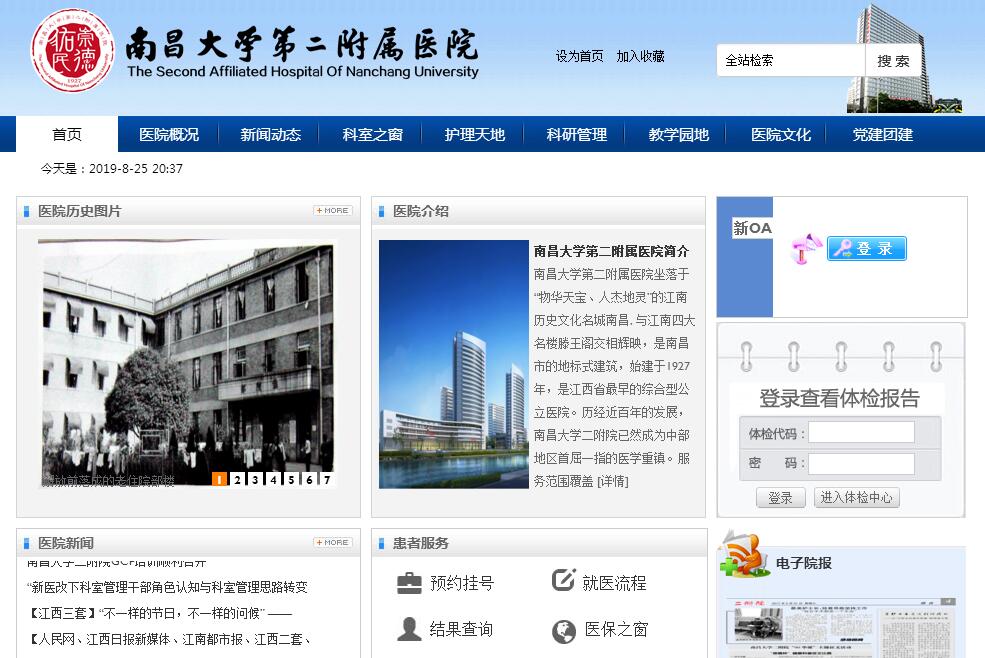The image size is (985, 658).
Task: Click the key icon 登录 button for OA
Action: coord(866,249)
